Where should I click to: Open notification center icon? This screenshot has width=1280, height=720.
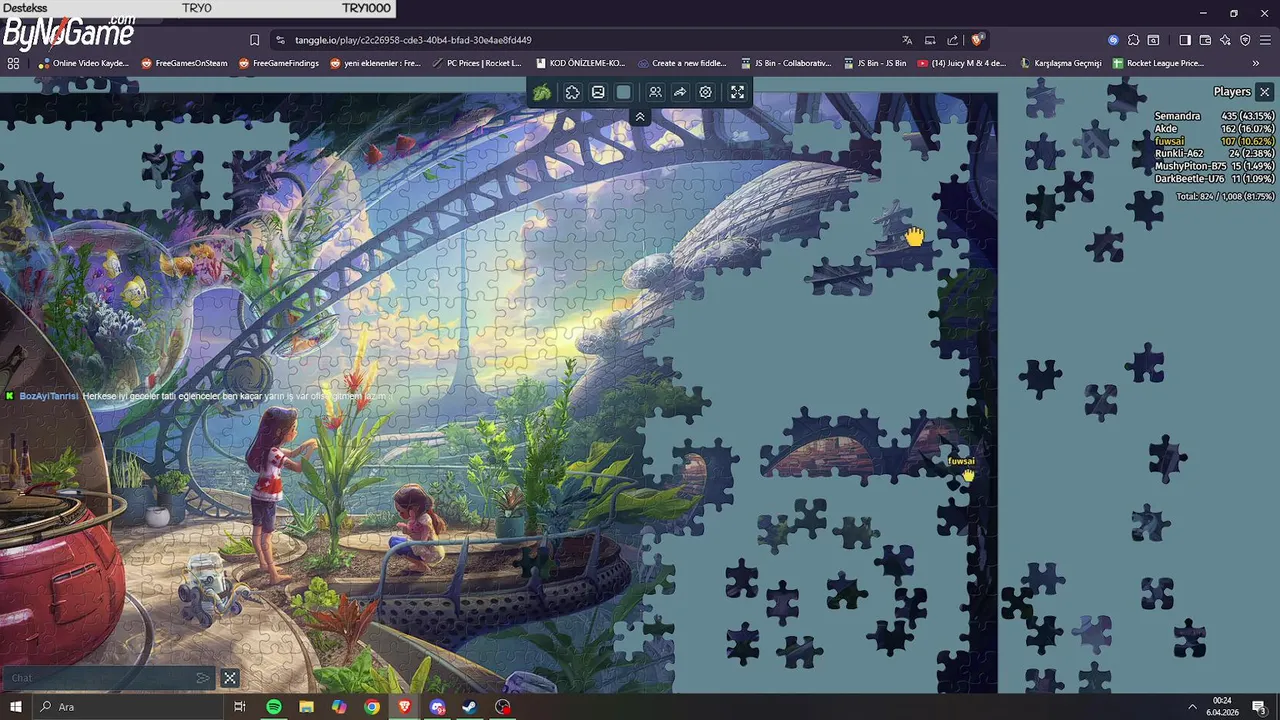pos(1259,707)
